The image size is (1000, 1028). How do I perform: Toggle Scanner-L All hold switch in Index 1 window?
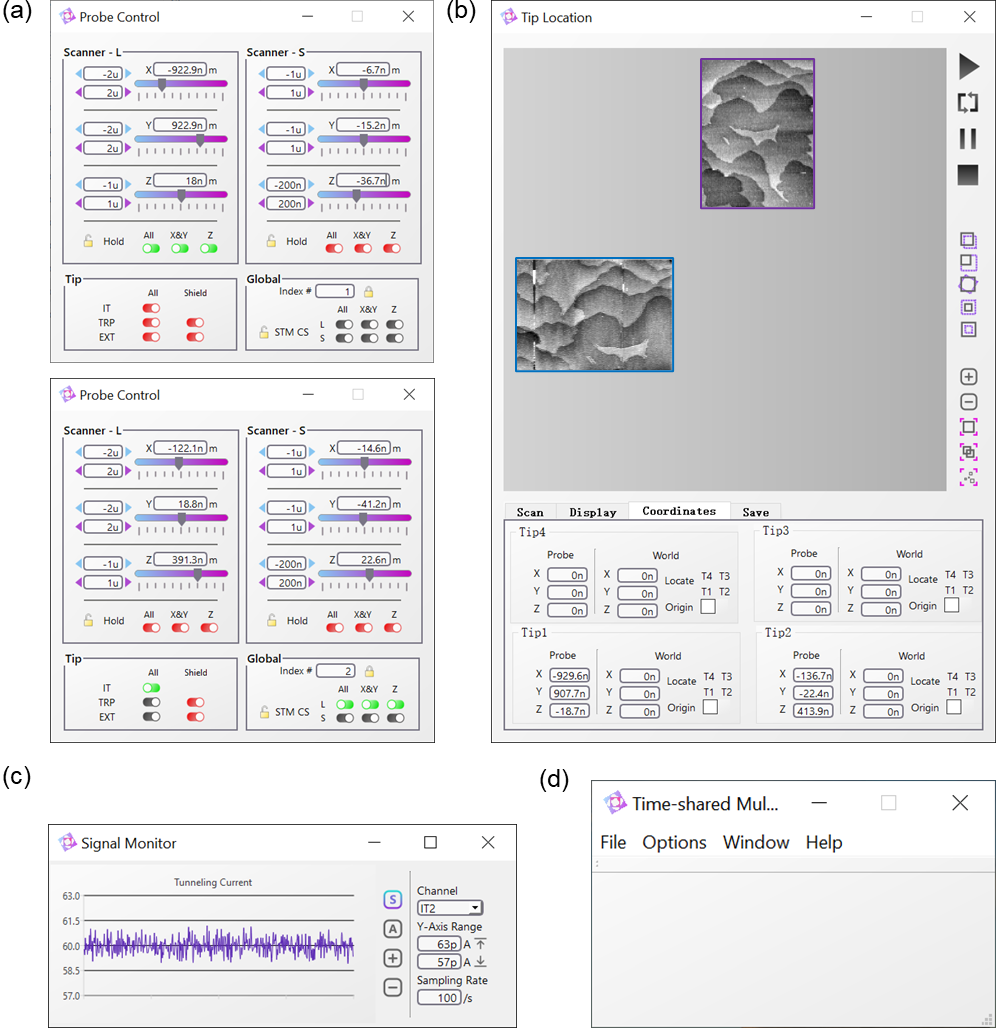click(x=151, y=248)
